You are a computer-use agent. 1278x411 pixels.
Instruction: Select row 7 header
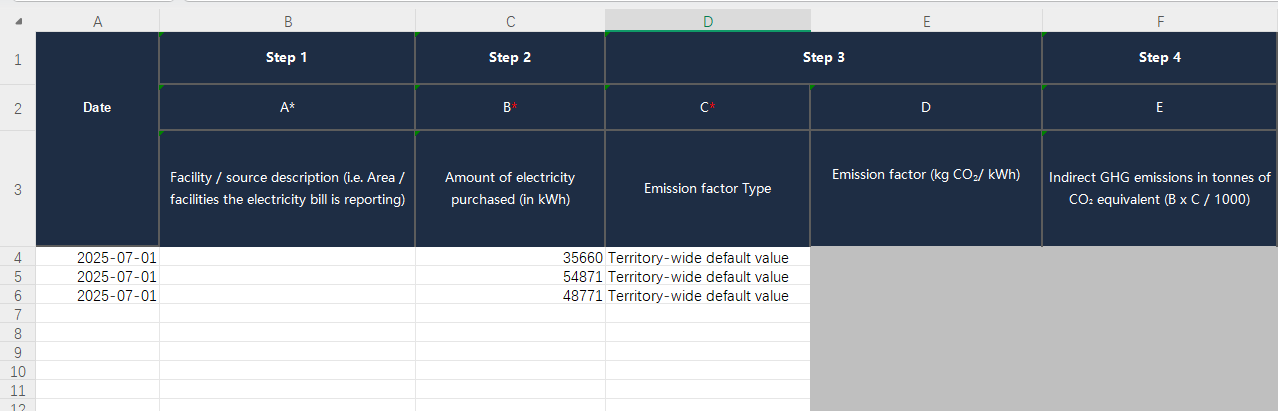[x=17, y=314]
